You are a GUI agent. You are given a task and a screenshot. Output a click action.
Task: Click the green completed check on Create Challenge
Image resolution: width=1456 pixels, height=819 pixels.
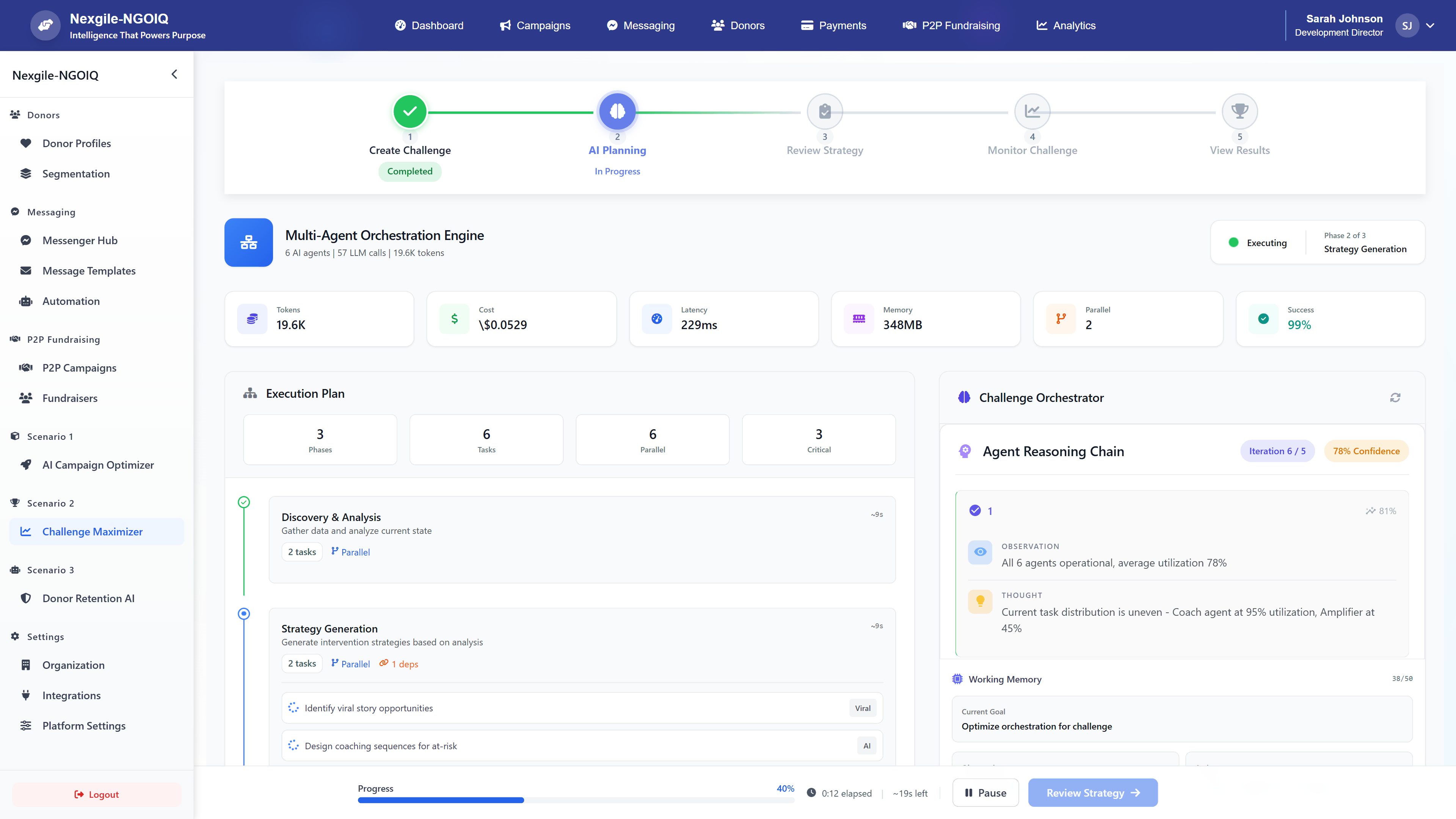[409, 111]
